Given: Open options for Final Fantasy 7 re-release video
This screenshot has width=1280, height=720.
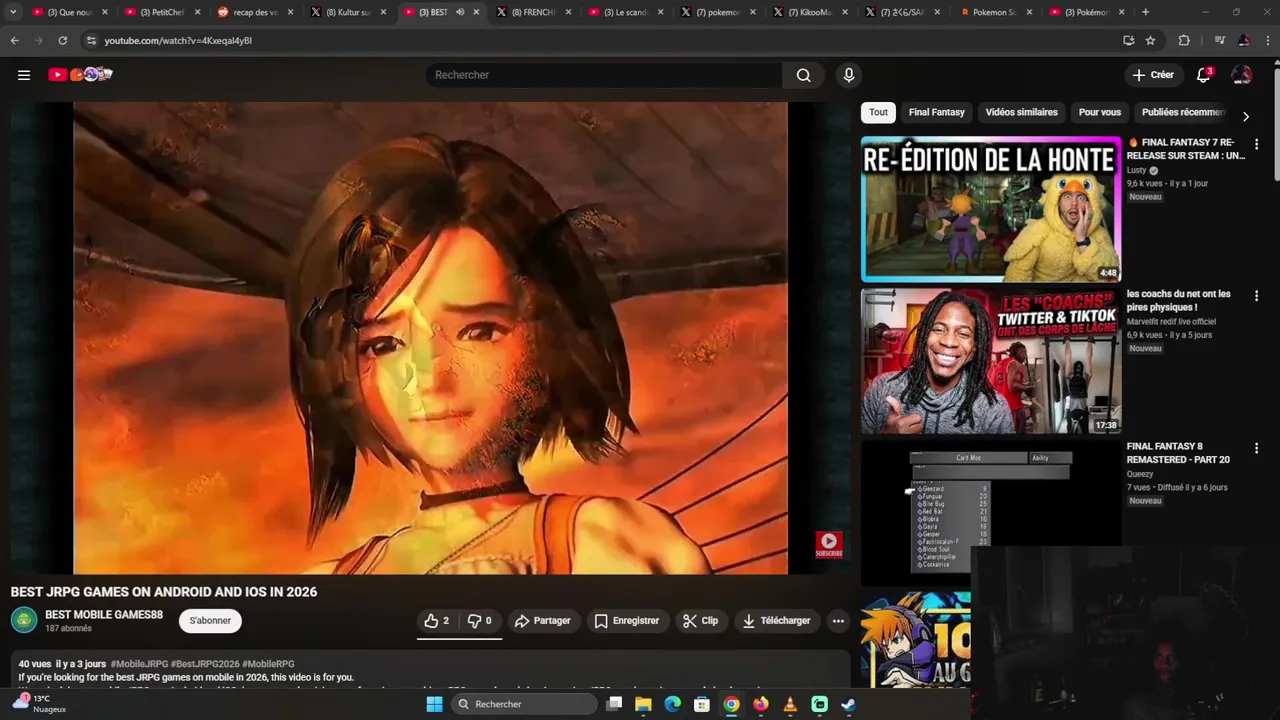Looking at the screenshot, I should (x=1256, y=144).
